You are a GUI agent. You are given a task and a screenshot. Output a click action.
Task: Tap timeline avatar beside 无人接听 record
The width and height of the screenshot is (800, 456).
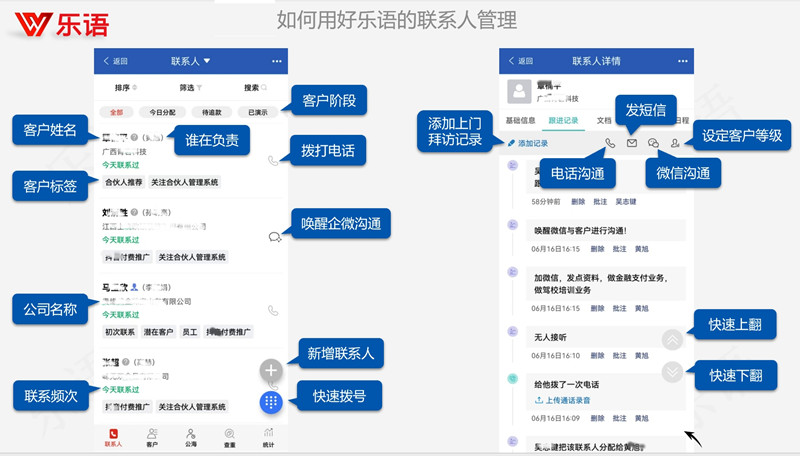tap(513, 332)
